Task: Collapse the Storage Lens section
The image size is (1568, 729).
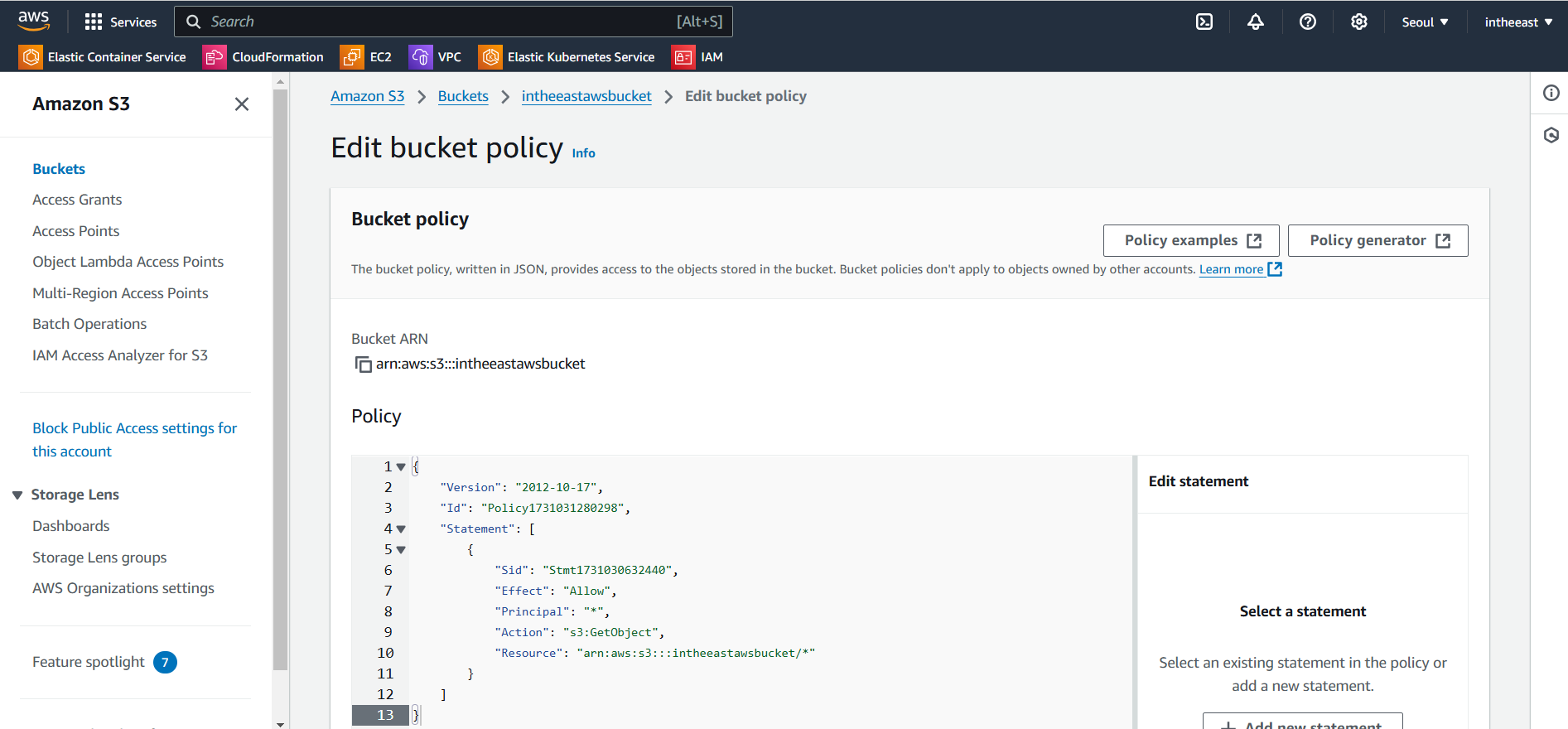Action: (17, 495)
